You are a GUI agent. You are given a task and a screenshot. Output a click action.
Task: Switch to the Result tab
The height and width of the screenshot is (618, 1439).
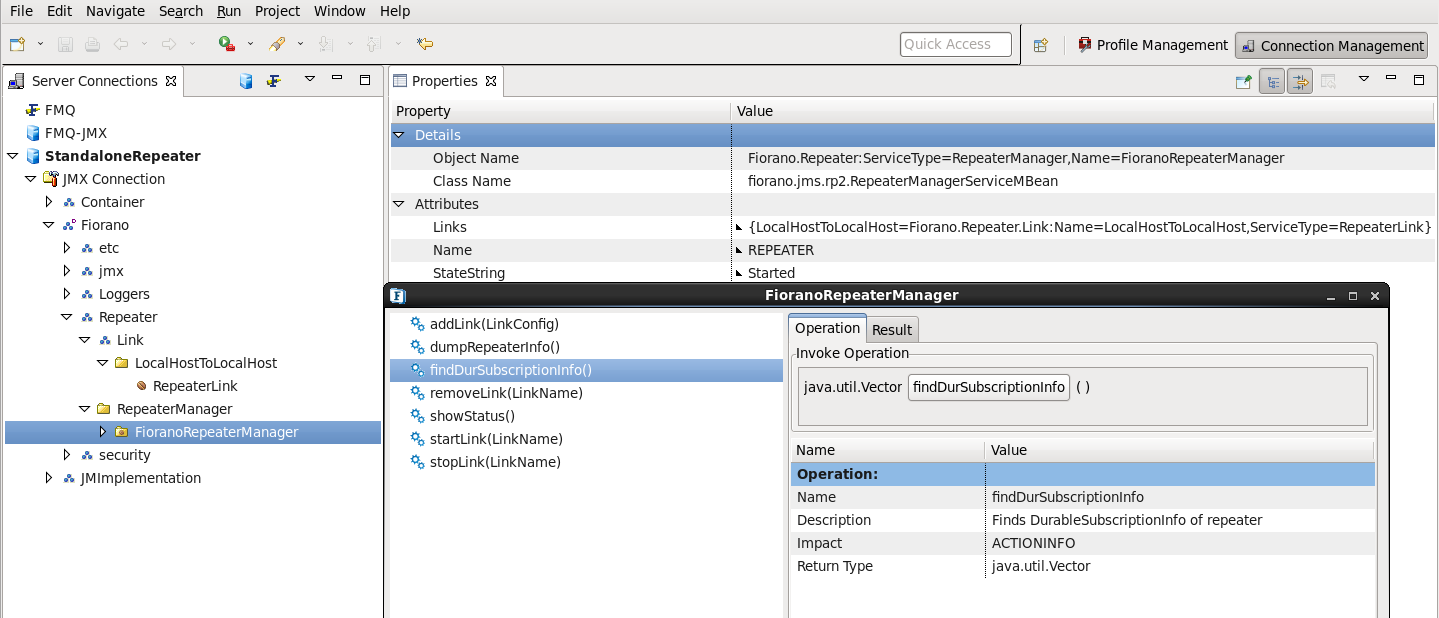891,330
